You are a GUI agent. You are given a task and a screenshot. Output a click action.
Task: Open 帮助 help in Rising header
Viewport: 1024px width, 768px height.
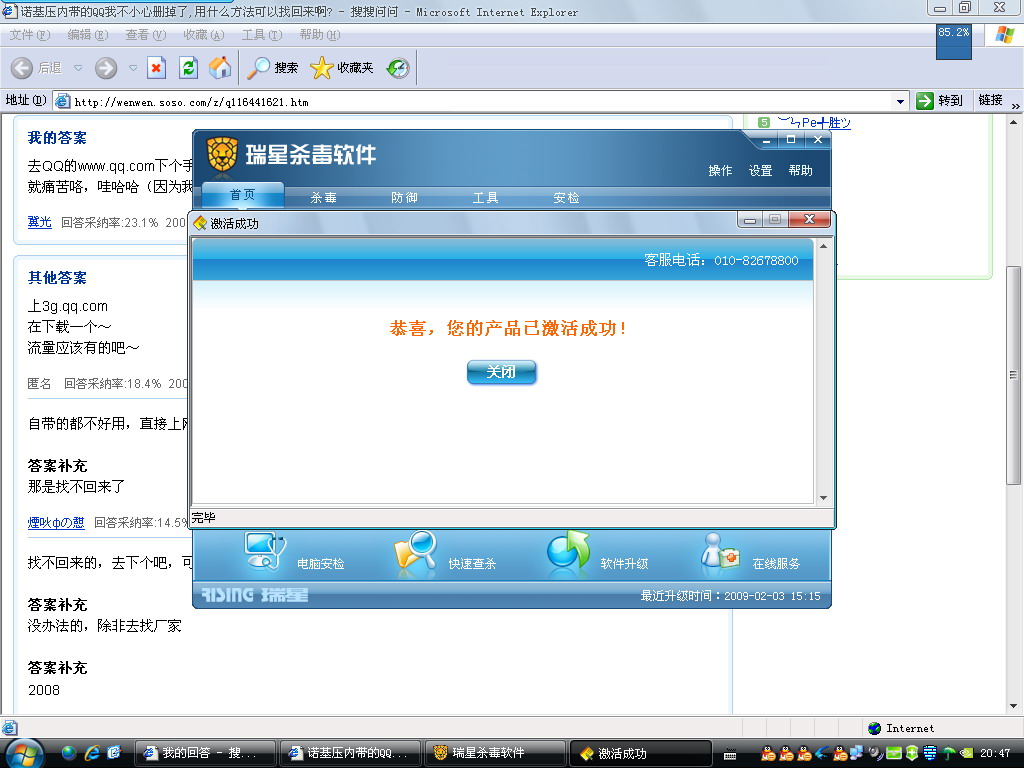coord(801,170)
